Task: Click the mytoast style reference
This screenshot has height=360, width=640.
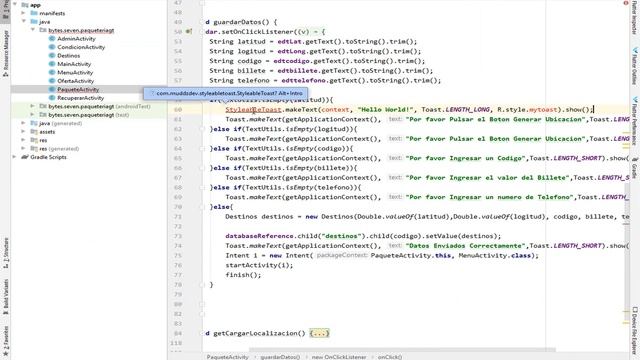Action: [543, 109]
